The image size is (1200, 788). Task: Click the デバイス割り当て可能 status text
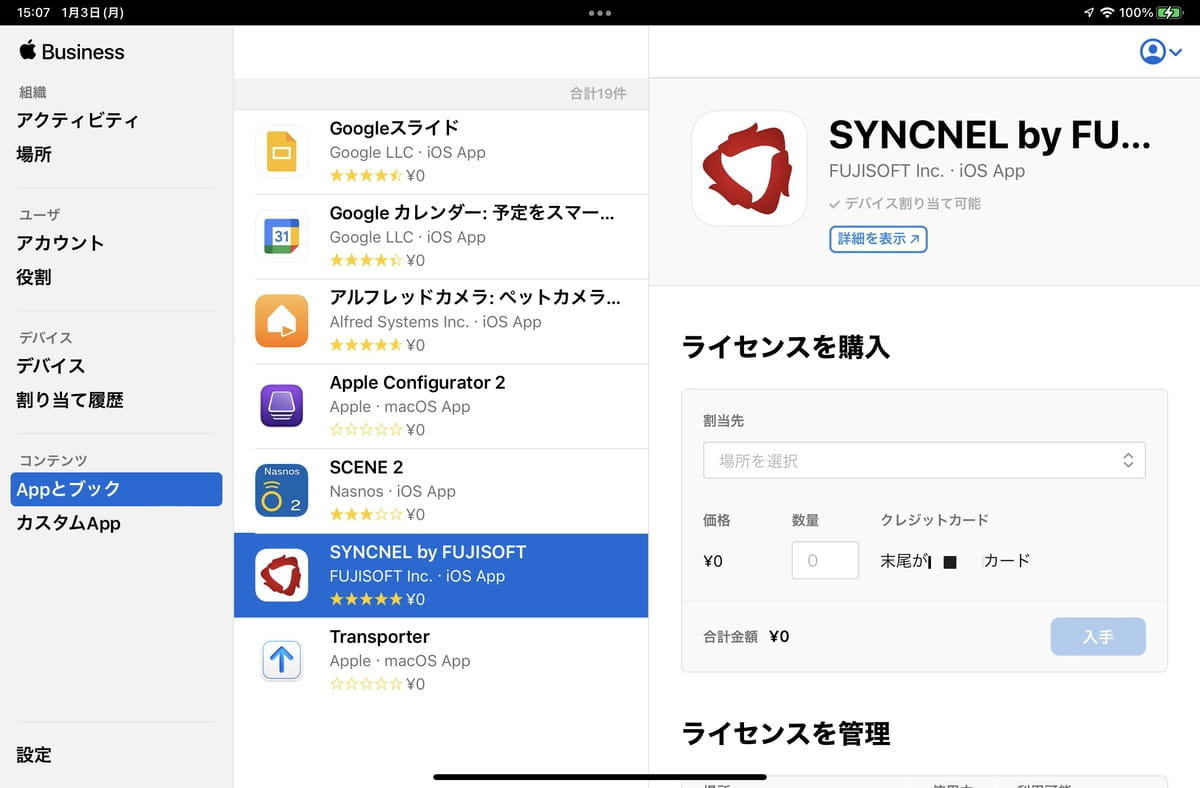905,204
